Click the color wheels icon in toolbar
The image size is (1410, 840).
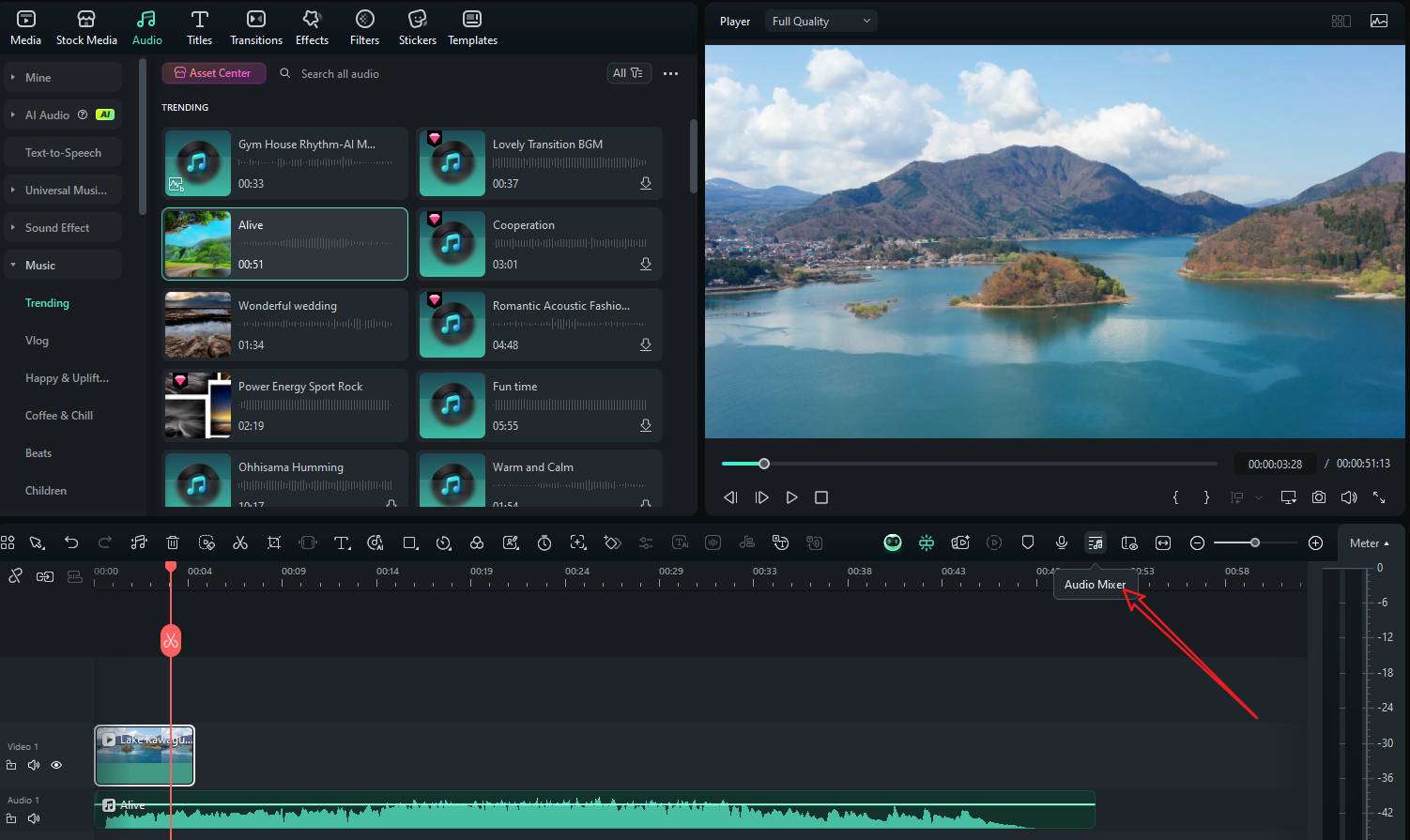click(477, 542)
